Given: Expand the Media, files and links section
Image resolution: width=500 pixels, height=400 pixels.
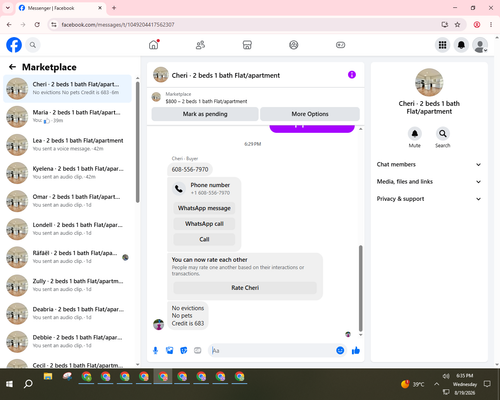Looking at the screenshot, I should (x=429, y=182).
